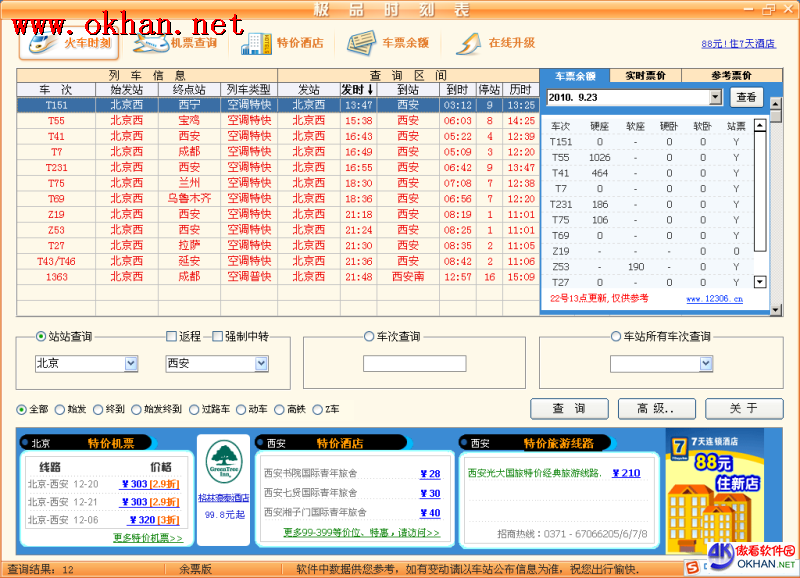Expand the 西安 arrival station dropdown
The image size is (800, 578).
pyautogui.click(x=261, y=363)
